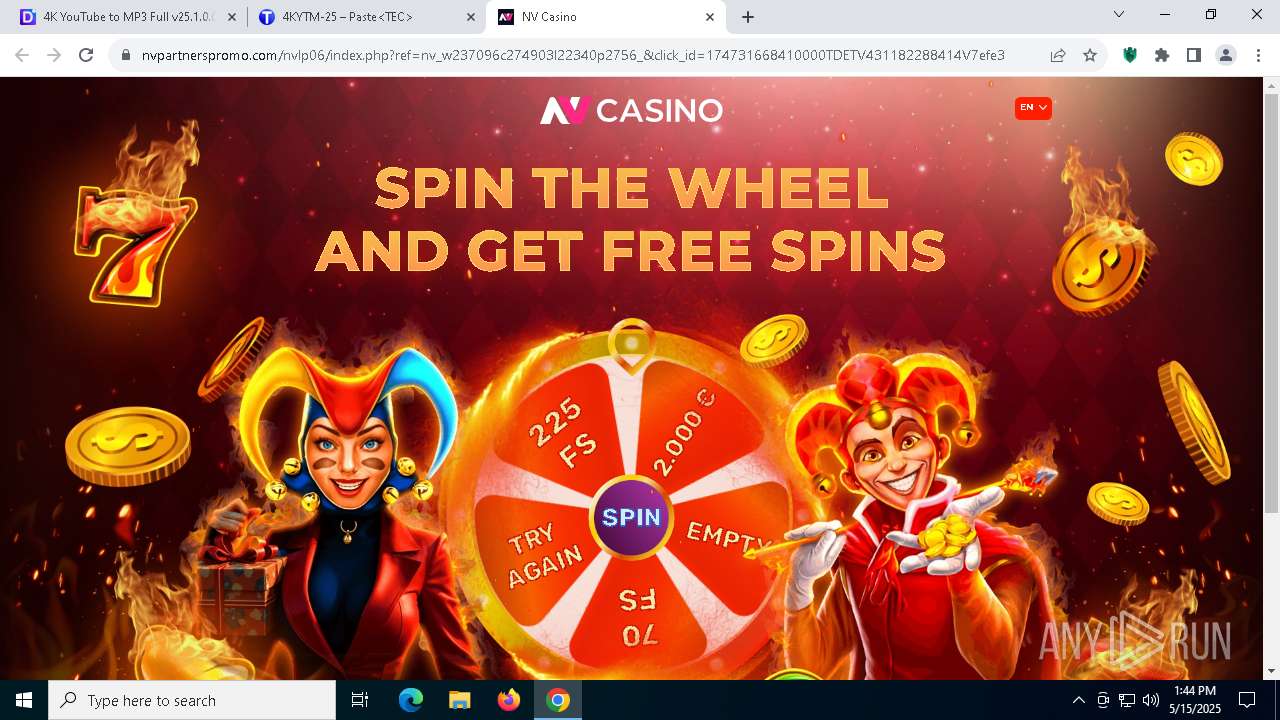Switch to the 4KYTM-25 Paste tab
This screenshot has height=720, width=1280.
[x=364, y=17]
